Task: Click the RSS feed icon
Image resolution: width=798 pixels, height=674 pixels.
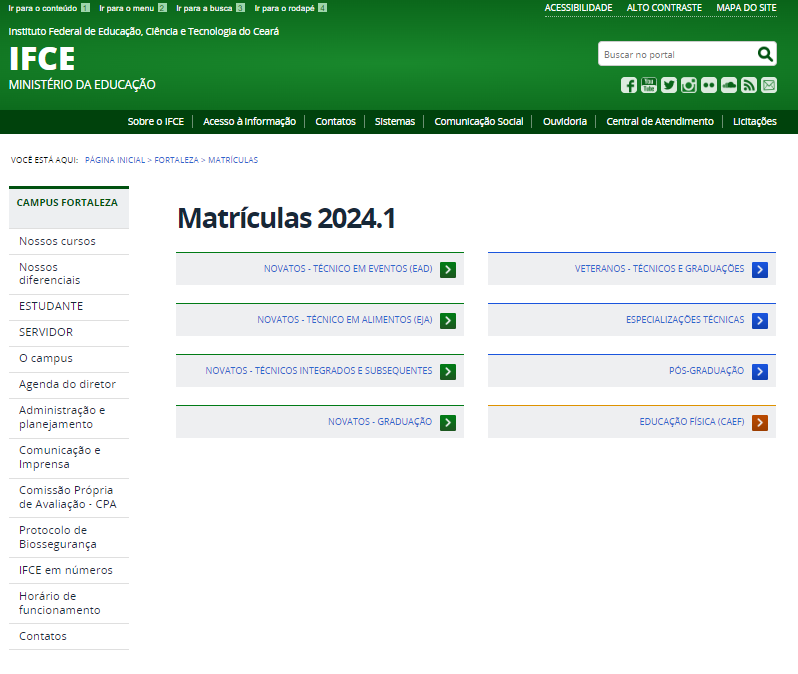Action: click(748, 85)
